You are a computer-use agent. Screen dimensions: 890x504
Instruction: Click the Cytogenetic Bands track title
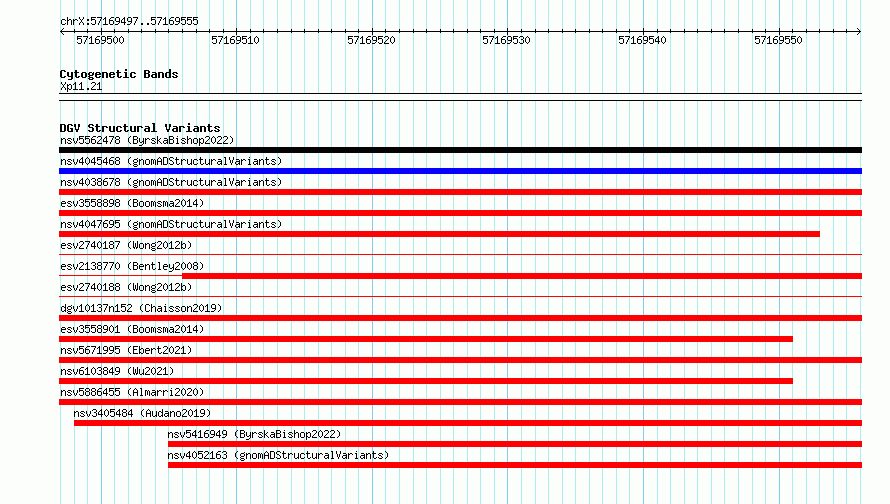[119, 74]
